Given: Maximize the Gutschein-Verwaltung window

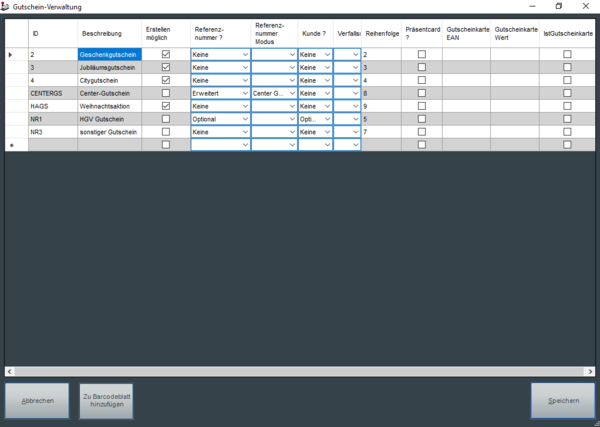Looking at the screenshot, I should click(x=558, y=6).
